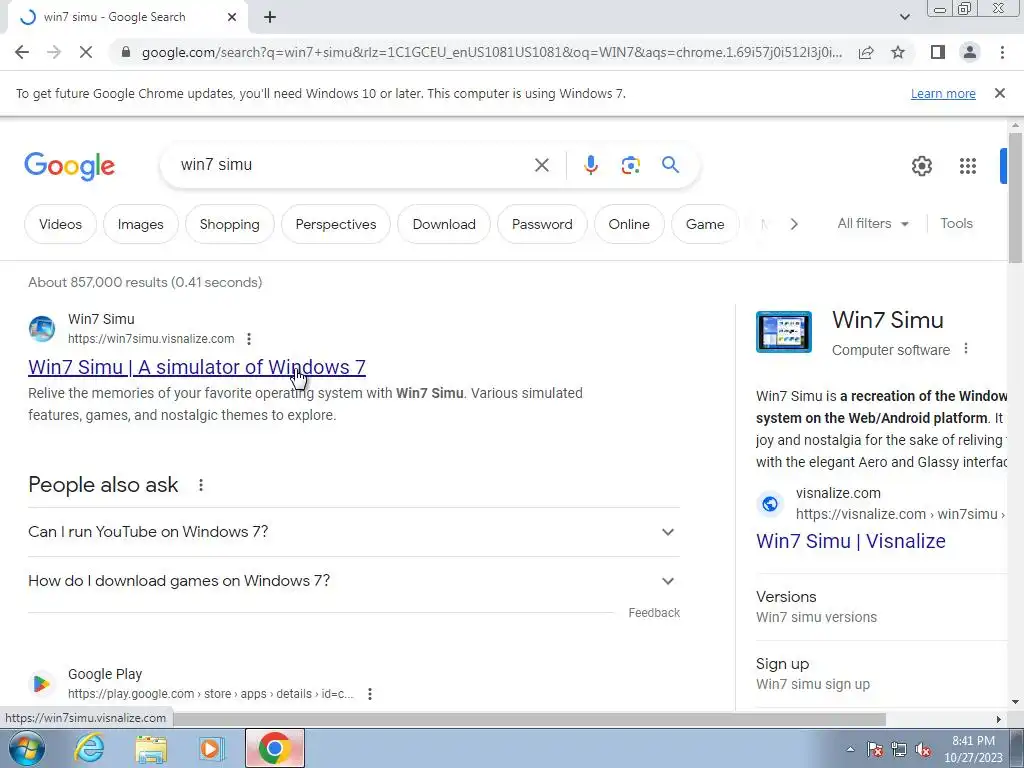Open Windows Media Player from taskbar

pos(211,748)
